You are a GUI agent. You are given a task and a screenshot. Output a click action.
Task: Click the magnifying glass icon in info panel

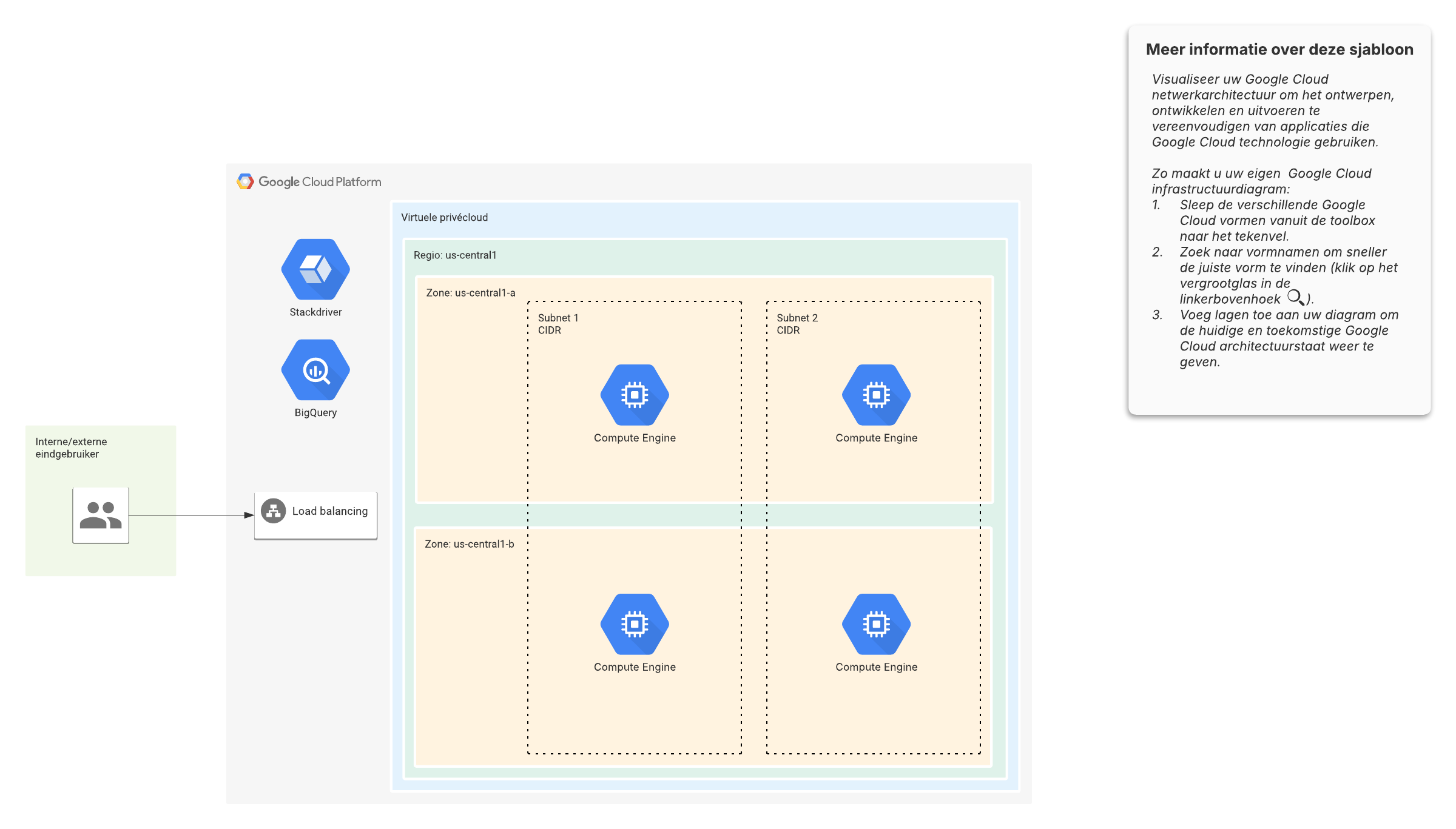1295,297
